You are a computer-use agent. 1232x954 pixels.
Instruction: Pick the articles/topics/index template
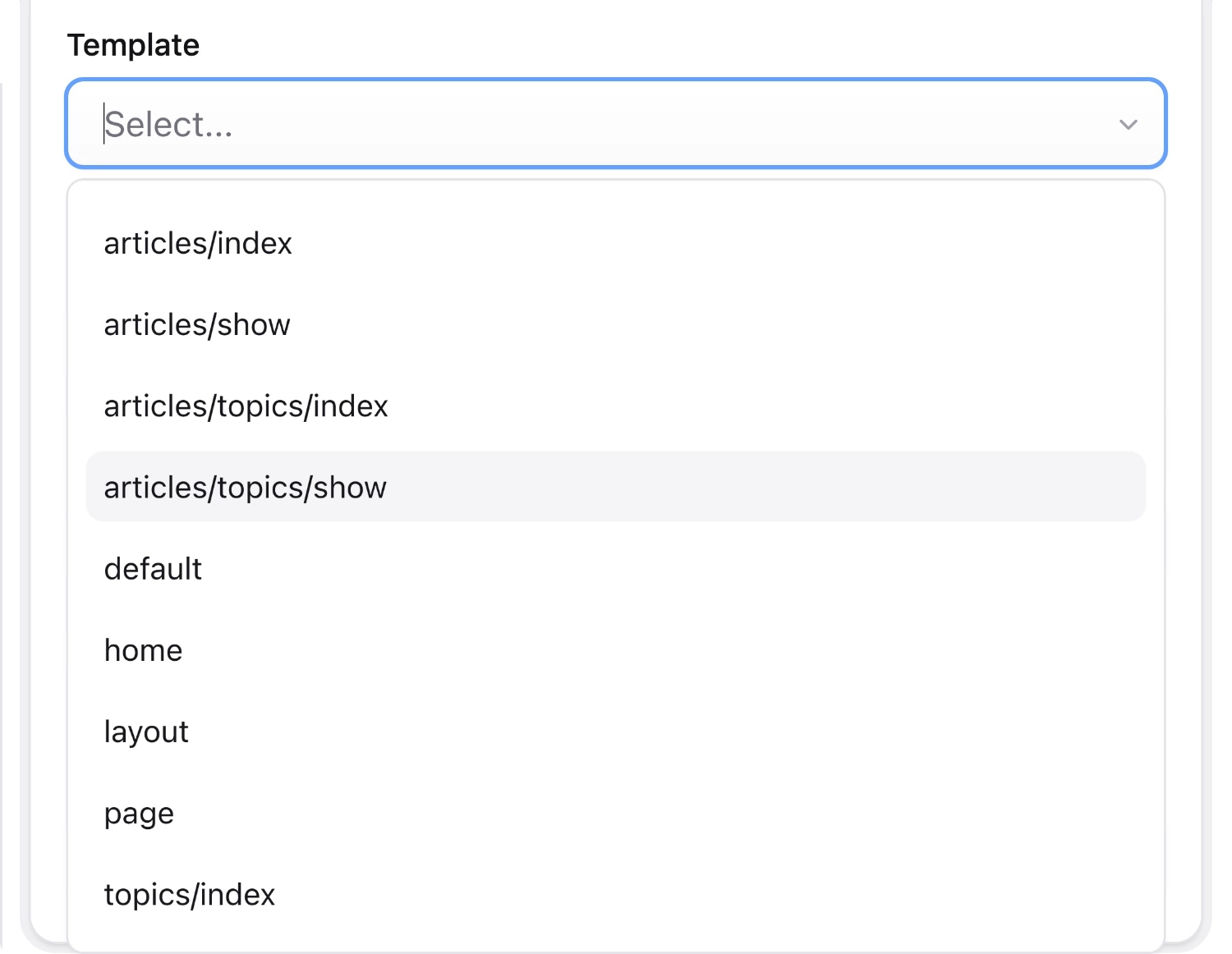[x=246, y=406]
